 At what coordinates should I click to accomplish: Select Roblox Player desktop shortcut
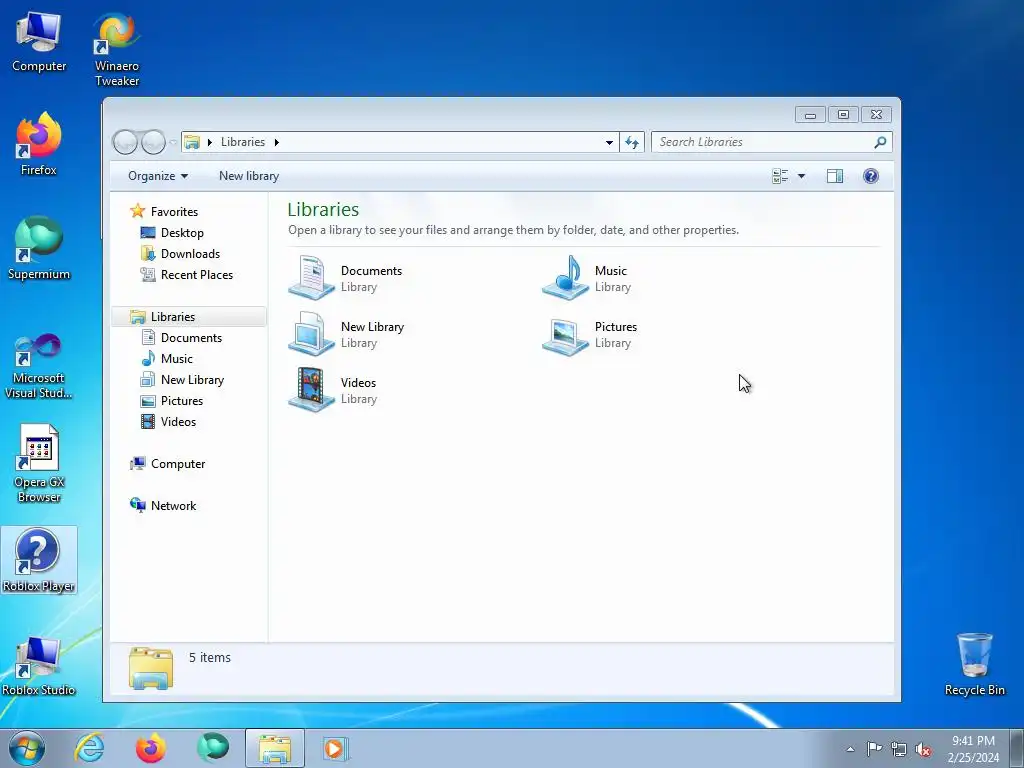coord(39,560)
